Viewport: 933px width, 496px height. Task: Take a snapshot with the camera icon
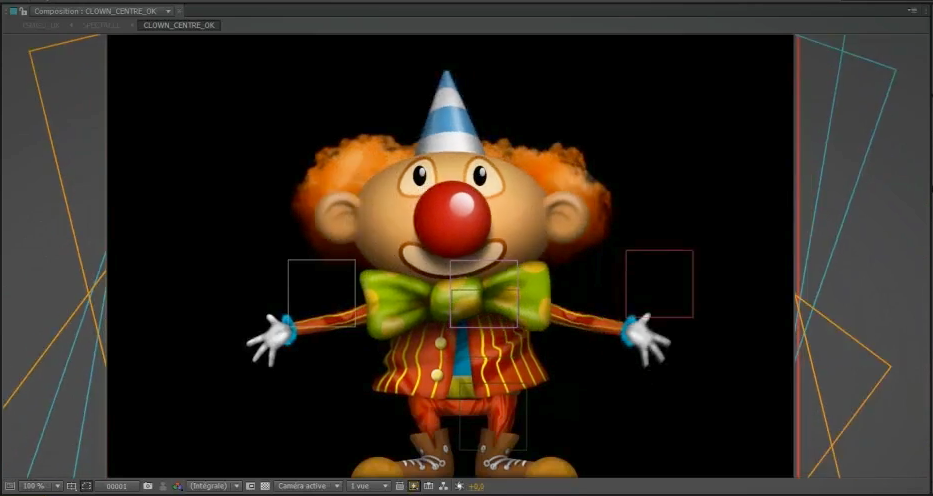coord(147,486)
